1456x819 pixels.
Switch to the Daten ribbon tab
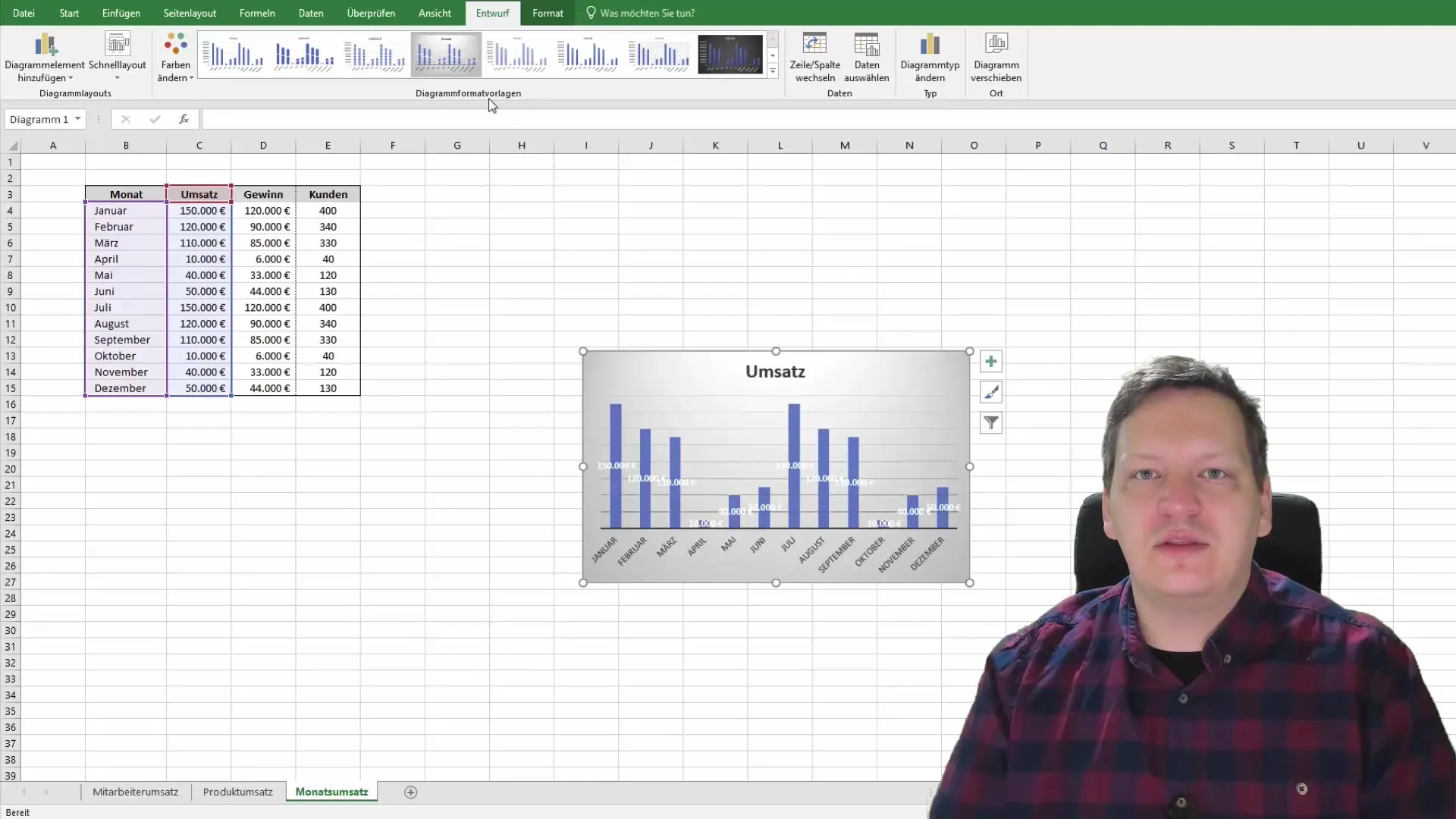pyautogui.click(x=311, y=13)
